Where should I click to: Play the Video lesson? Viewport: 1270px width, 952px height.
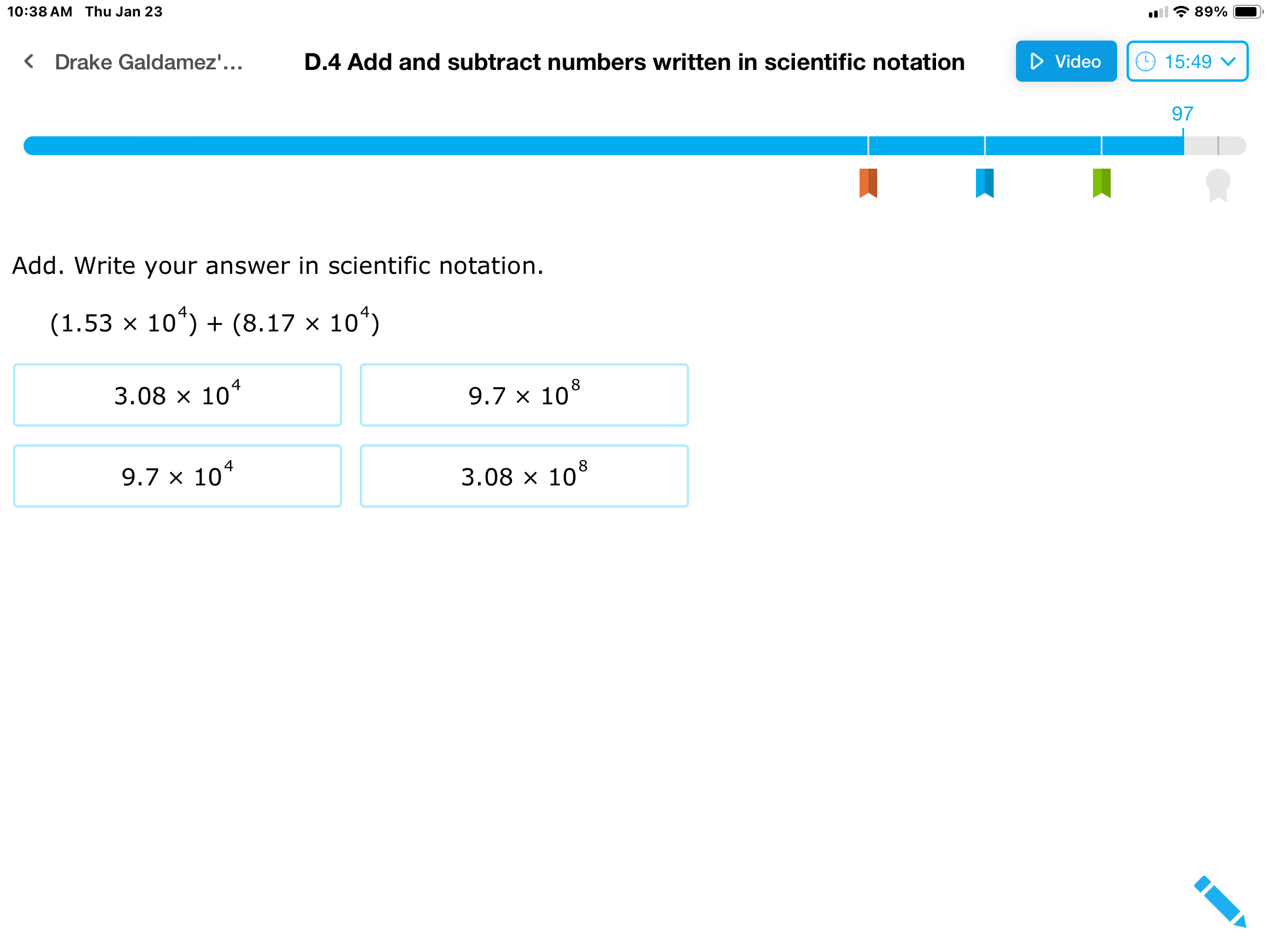pyautogui.click(x=1066, y=61)
